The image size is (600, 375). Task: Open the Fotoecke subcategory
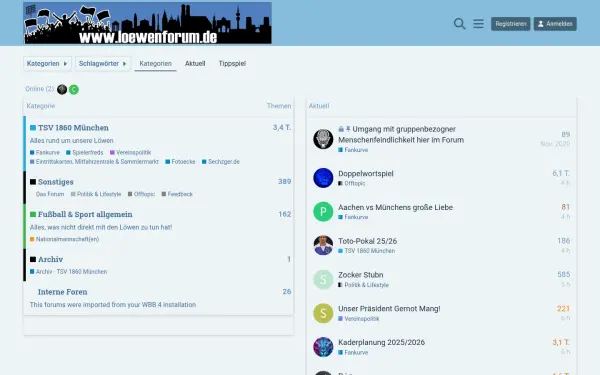[x=180, y=162]
